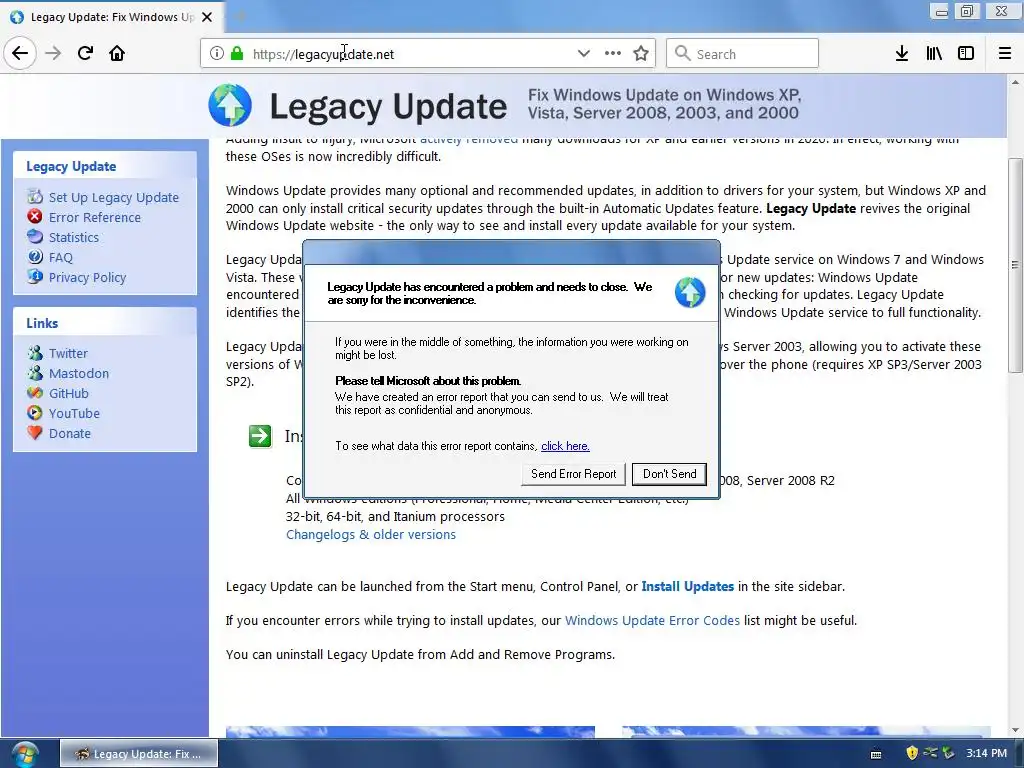Click the page vertical scrollbar thumb

pyautogui.click(x=1015, y=265)
